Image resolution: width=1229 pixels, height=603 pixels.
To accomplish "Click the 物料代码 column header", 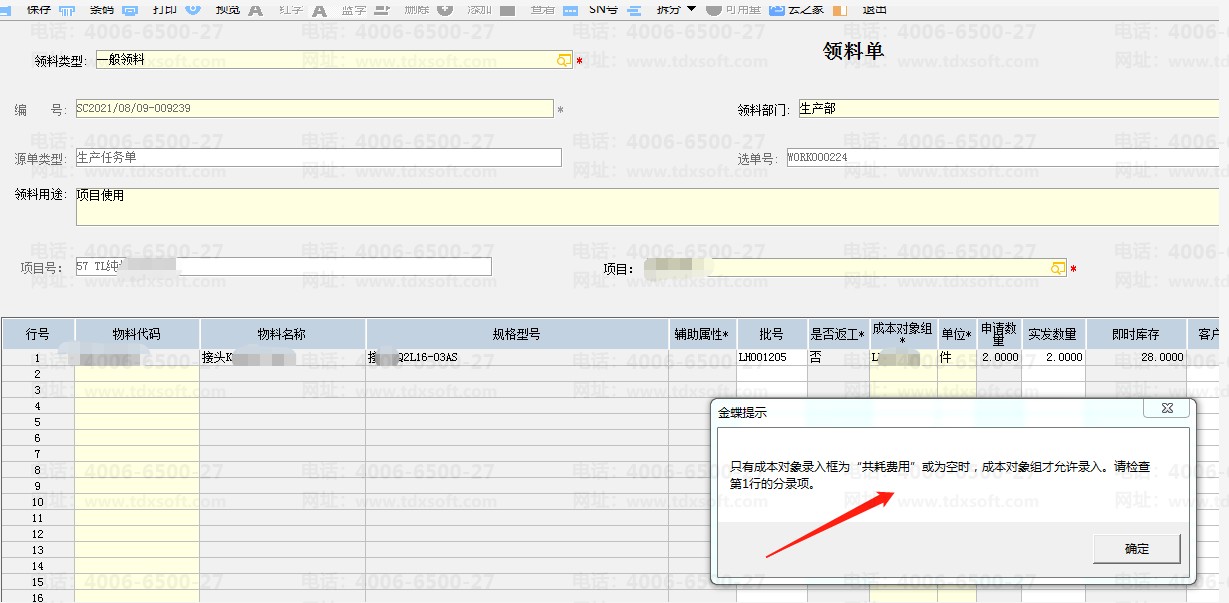I will [137, 334].
